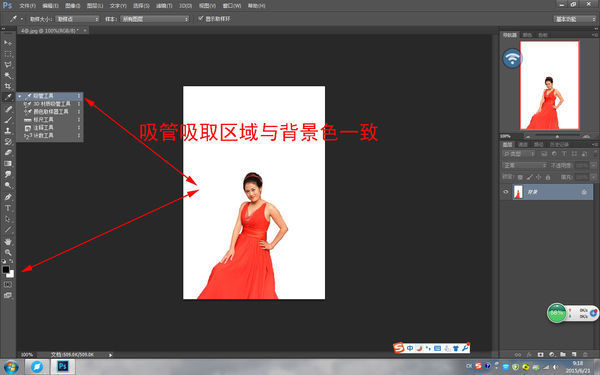600x375 pixels.
Task: Select the Eyedropper tool in the toolbar
Action: point(8,97)
